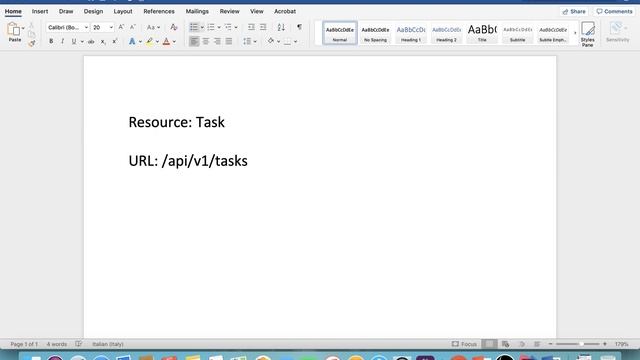Viewport: 640px width, 360px height.
Task: Toggle superscript formatting
Action: (115, 41)
